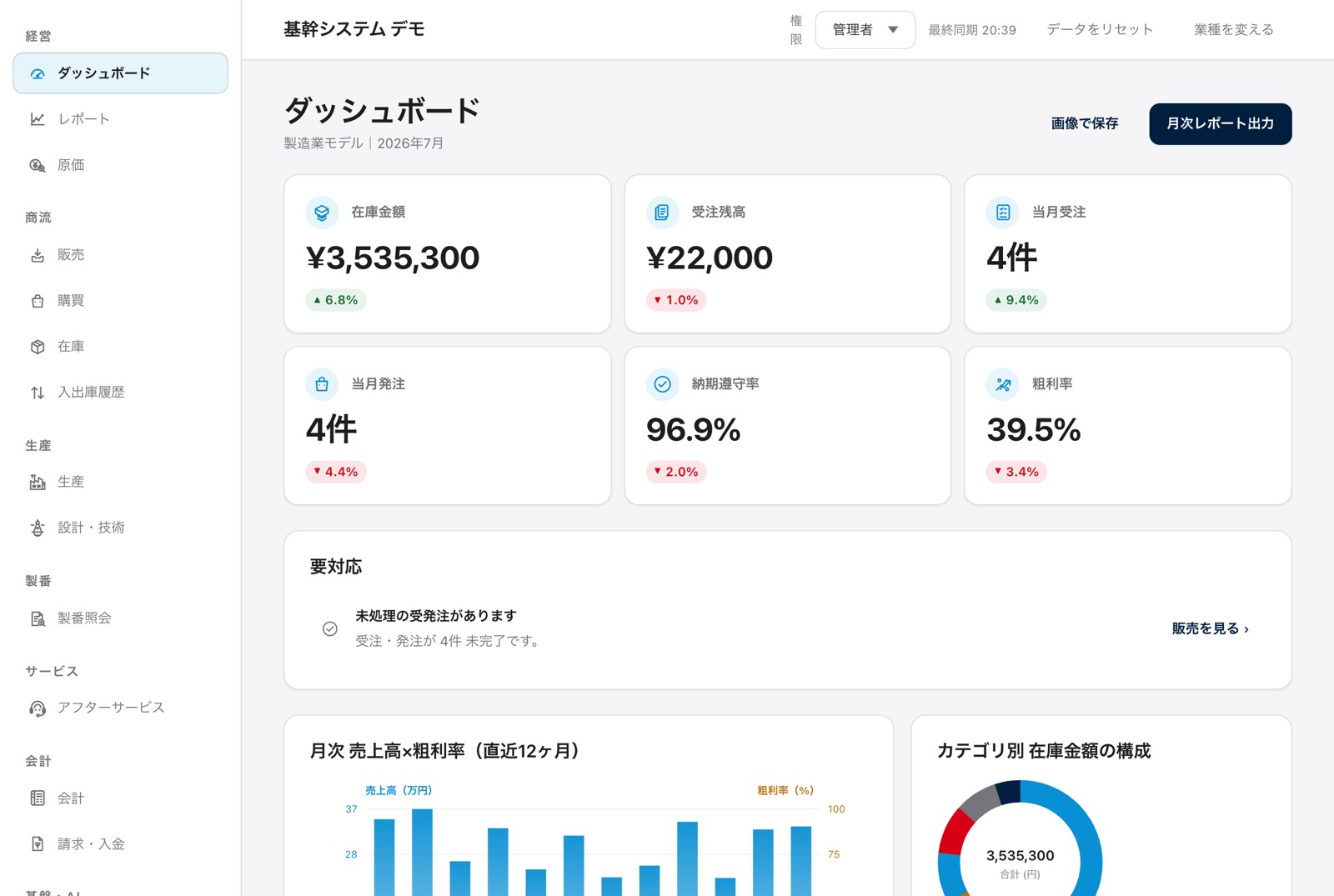Go to the 生産 sidebar entry
Viewport: 1334px width, 896px height.
(x=120, y=482)
